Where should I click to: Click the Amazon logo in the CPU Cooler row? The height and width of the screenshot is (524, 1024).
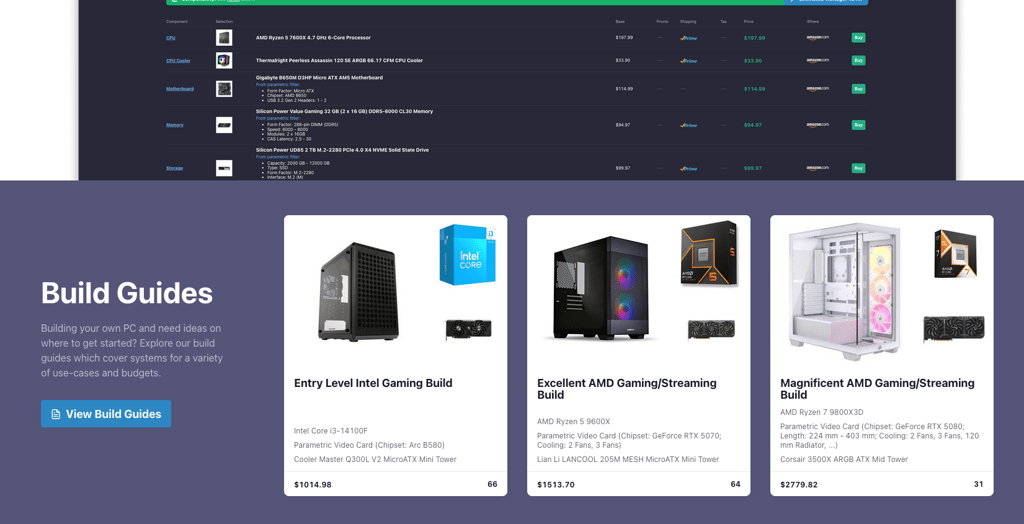click(x=818, y=61)
